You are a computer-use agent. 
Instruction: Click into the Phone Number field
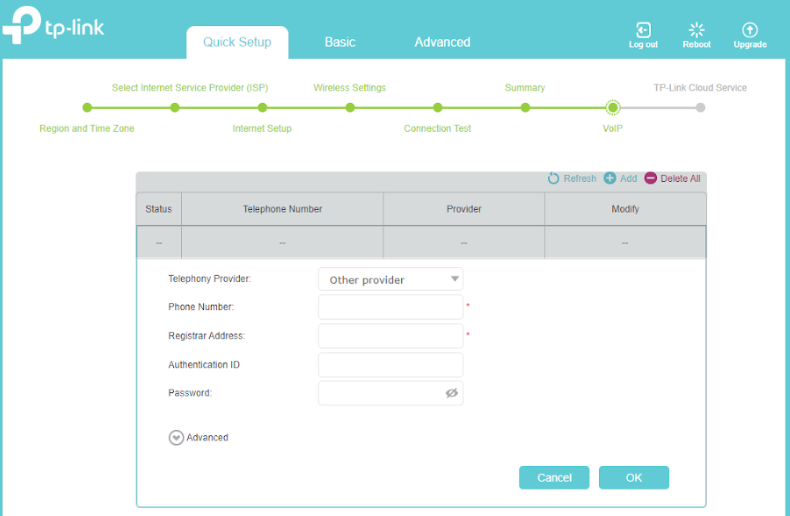(x=390, y=307)
